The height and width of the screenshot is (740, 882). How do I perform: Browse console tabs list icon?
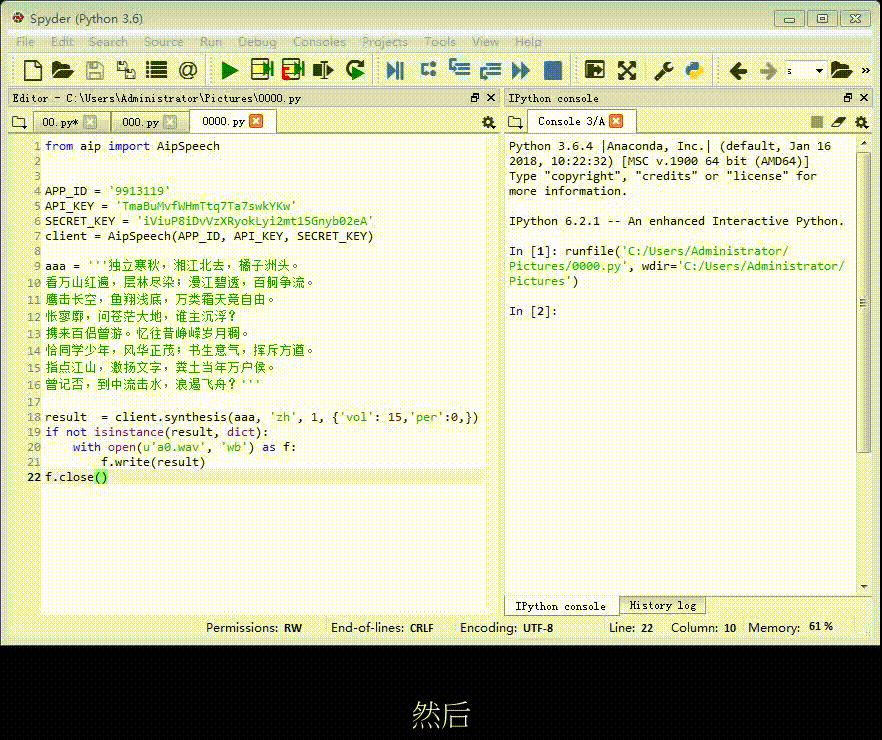[x=515, y=122]
